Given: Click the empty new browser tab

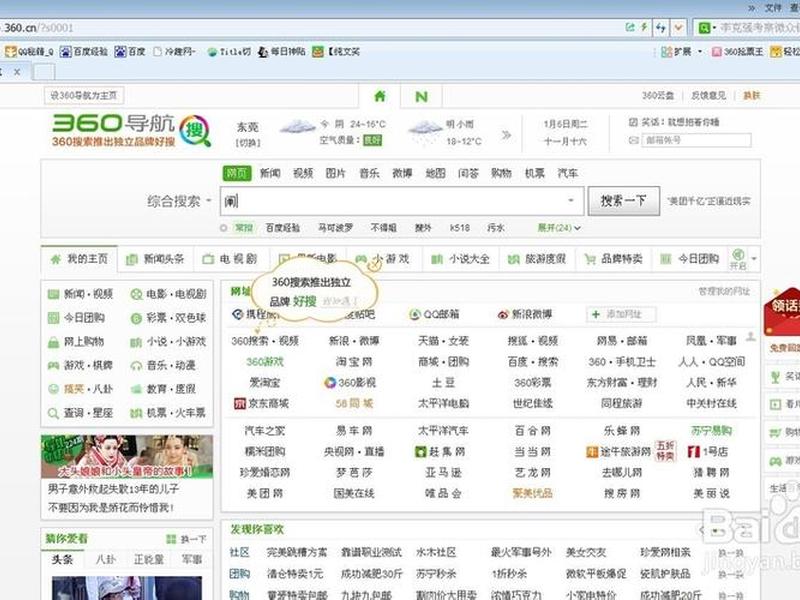Looking at the screenshot, I should [44, 72].
